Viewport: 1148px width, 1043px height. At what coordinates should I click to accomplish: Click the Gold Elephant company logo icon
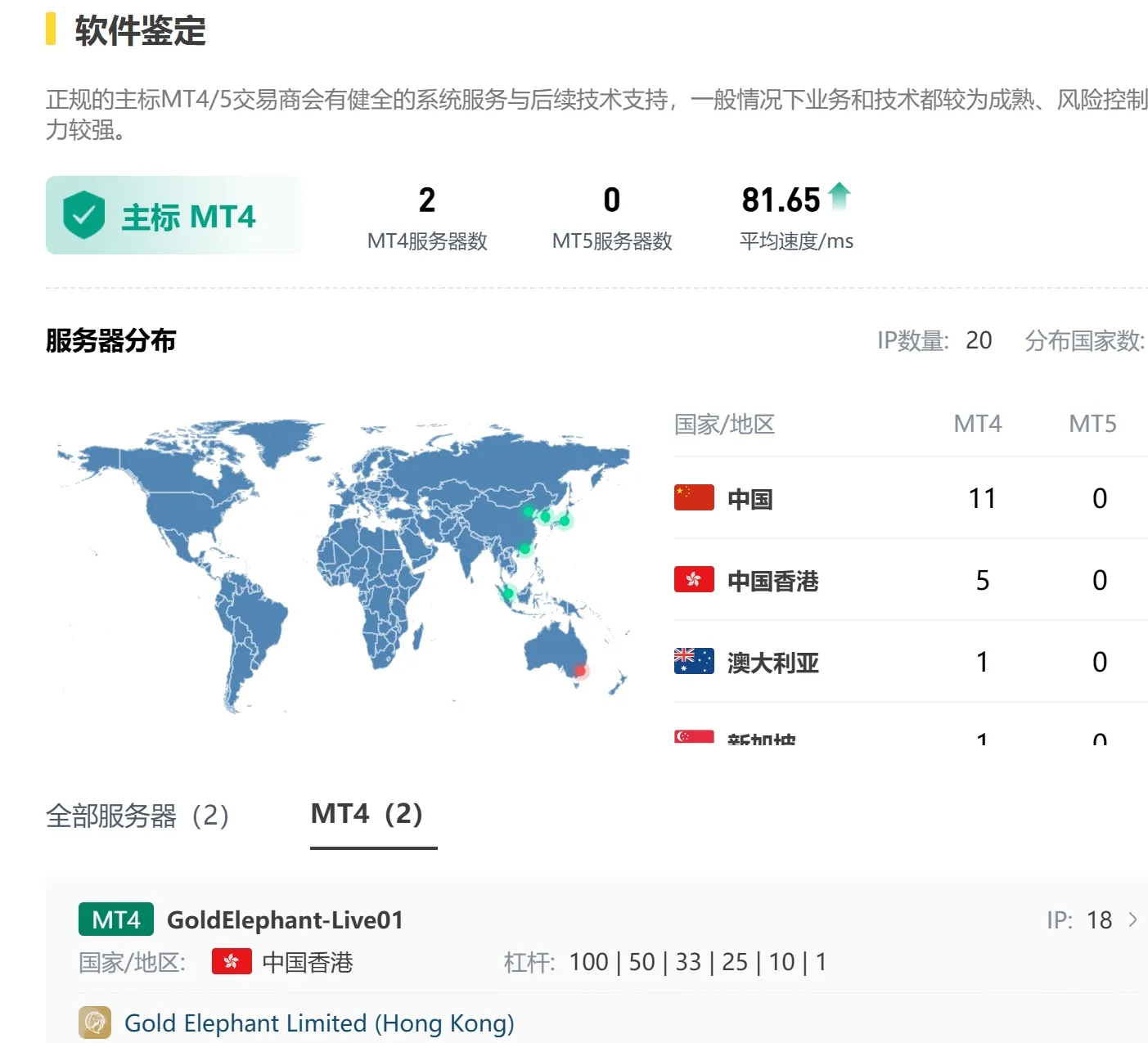[95, 1023]
